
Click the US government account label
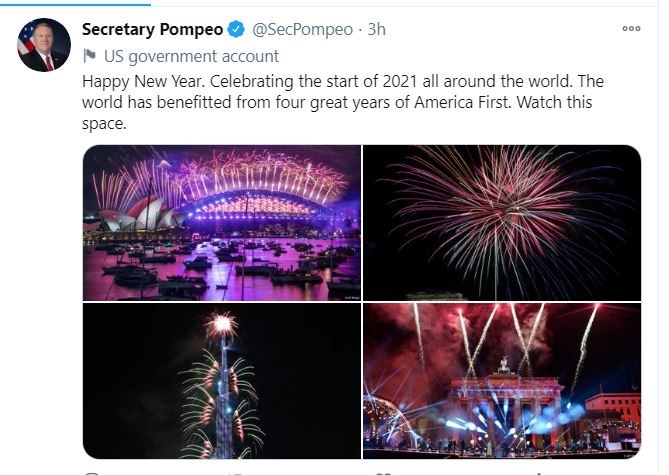pos(192,56)
